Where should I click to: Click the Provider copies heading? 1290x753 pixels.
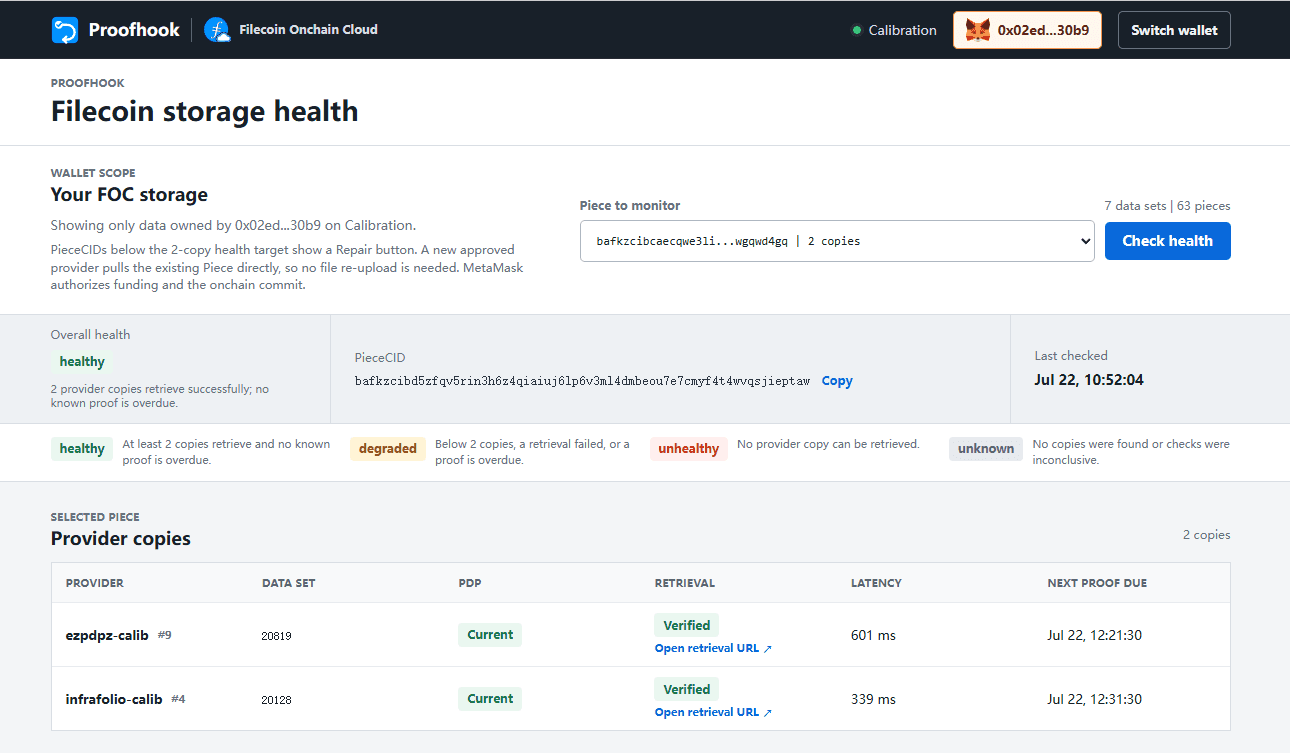(121, 539)
